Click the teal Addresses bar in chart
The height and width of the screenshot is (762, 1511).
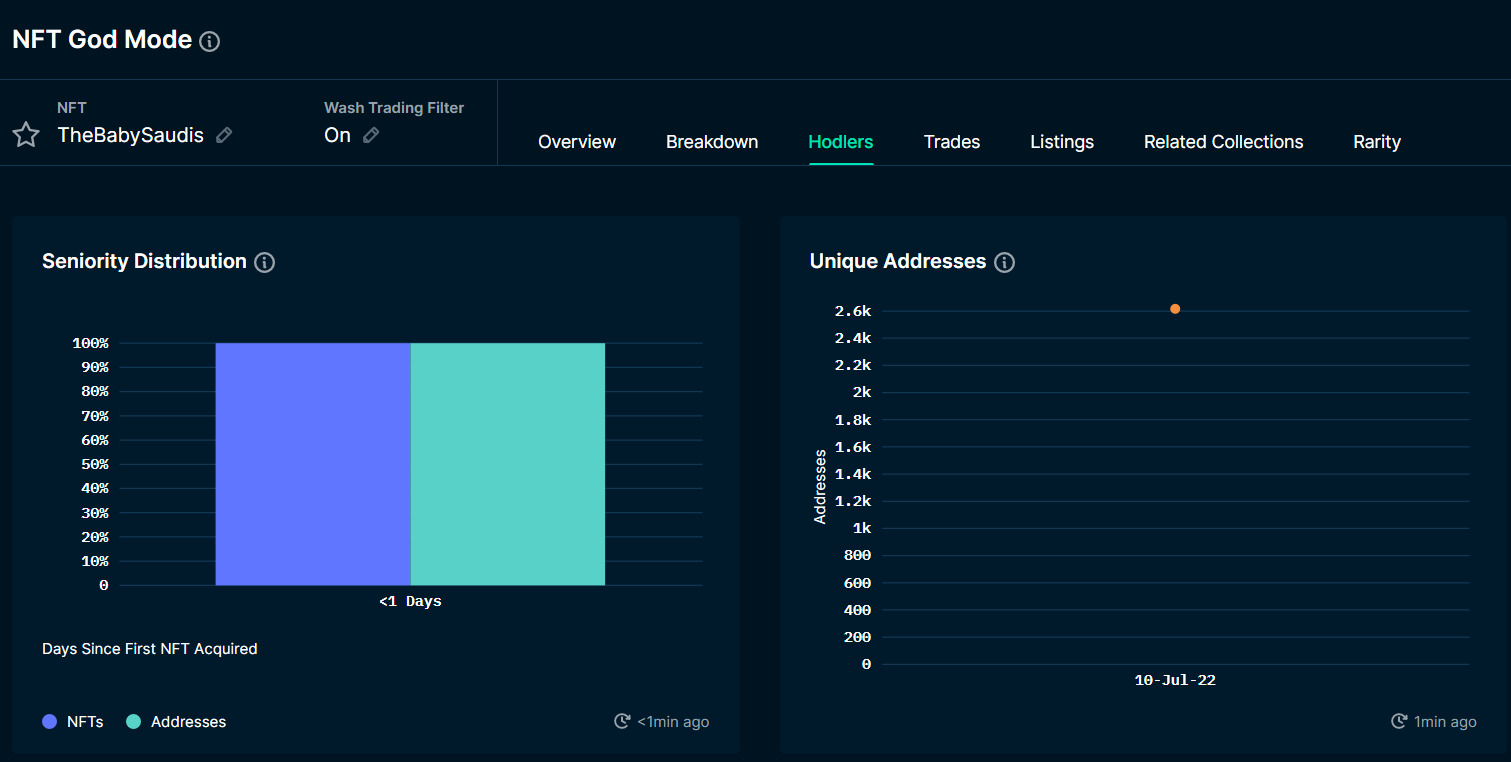pos(508,464)
